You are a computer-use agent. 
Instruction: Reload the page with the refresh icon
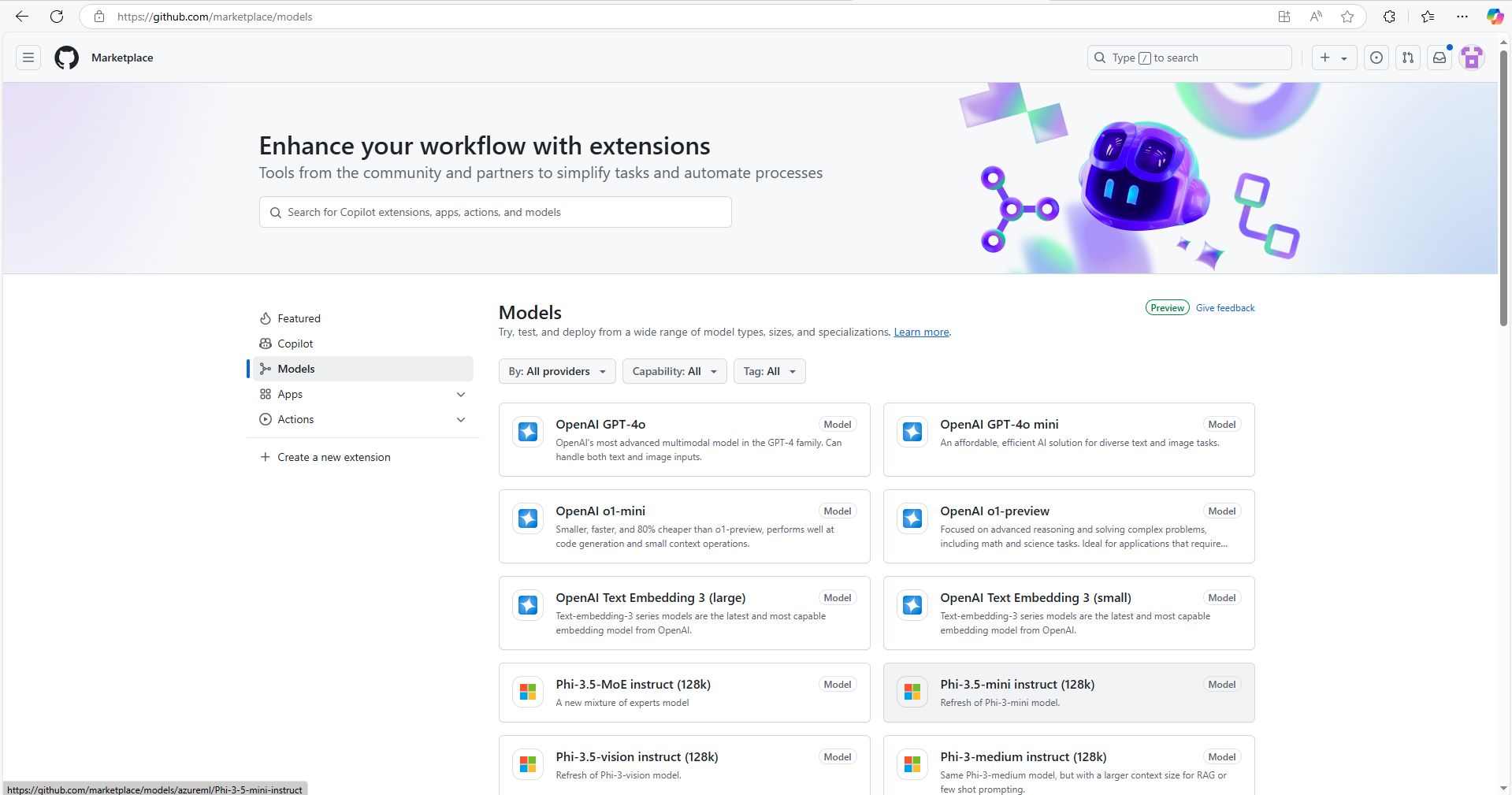point(57,17)
